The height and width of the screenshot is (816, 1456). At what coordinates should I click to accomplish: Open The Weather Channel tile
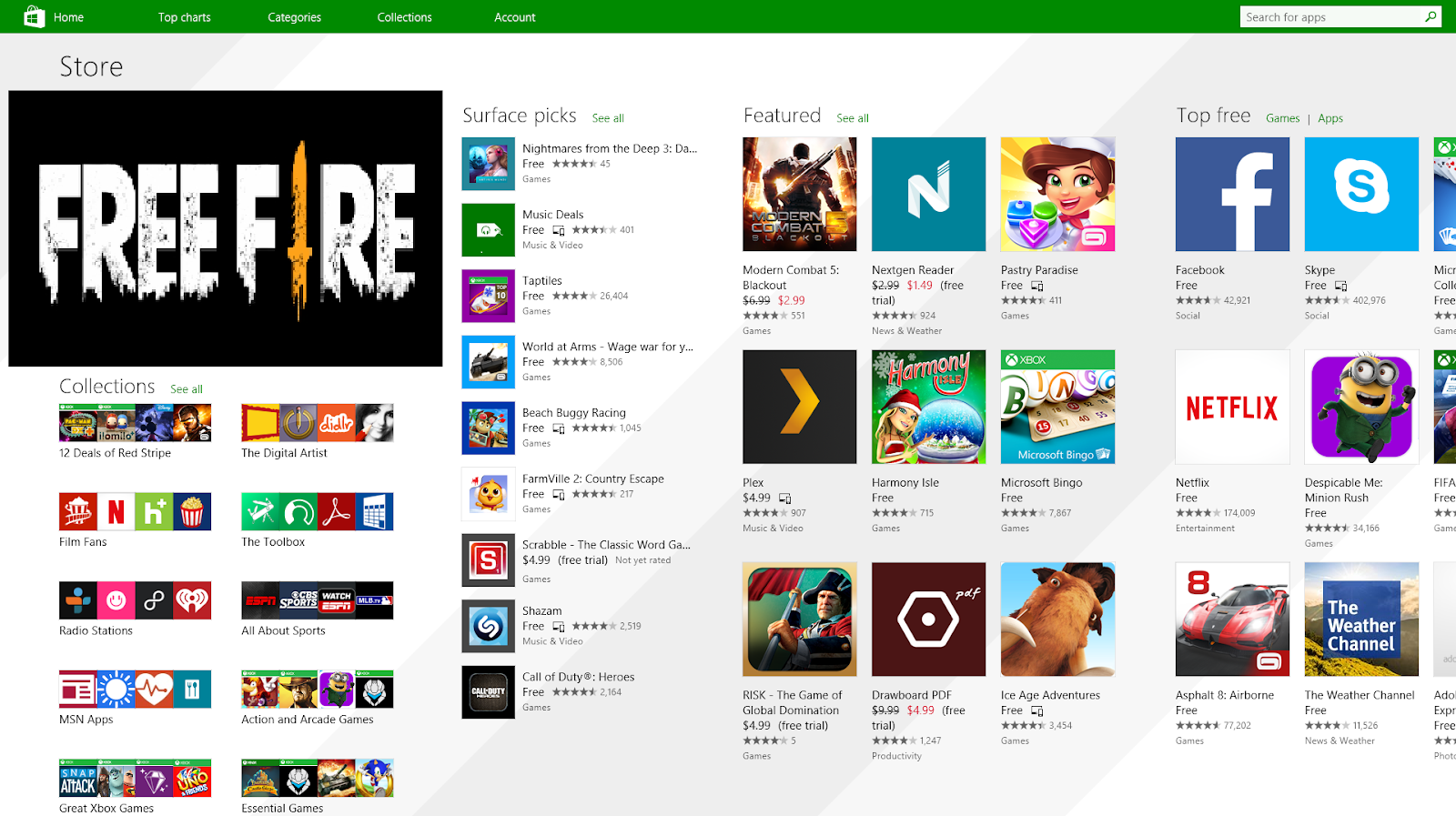(x=1362, y=620)
